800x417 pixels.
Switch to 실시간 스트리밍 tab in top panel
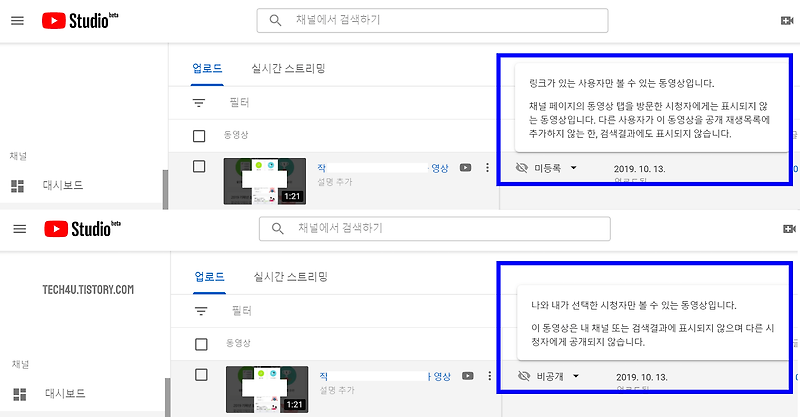(x=288, y=68)
